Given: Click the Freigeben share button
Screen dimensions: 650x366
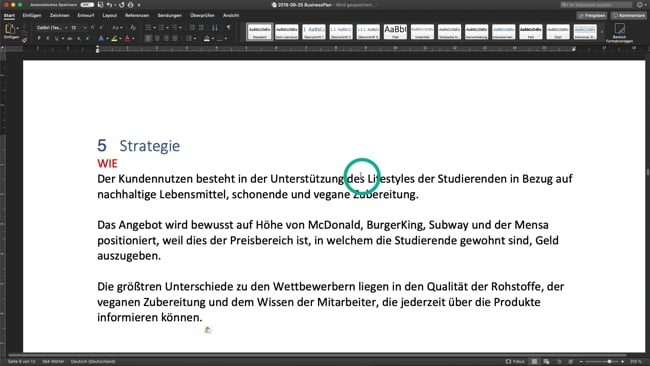Looking at the screenshot, I should [592, 16].
